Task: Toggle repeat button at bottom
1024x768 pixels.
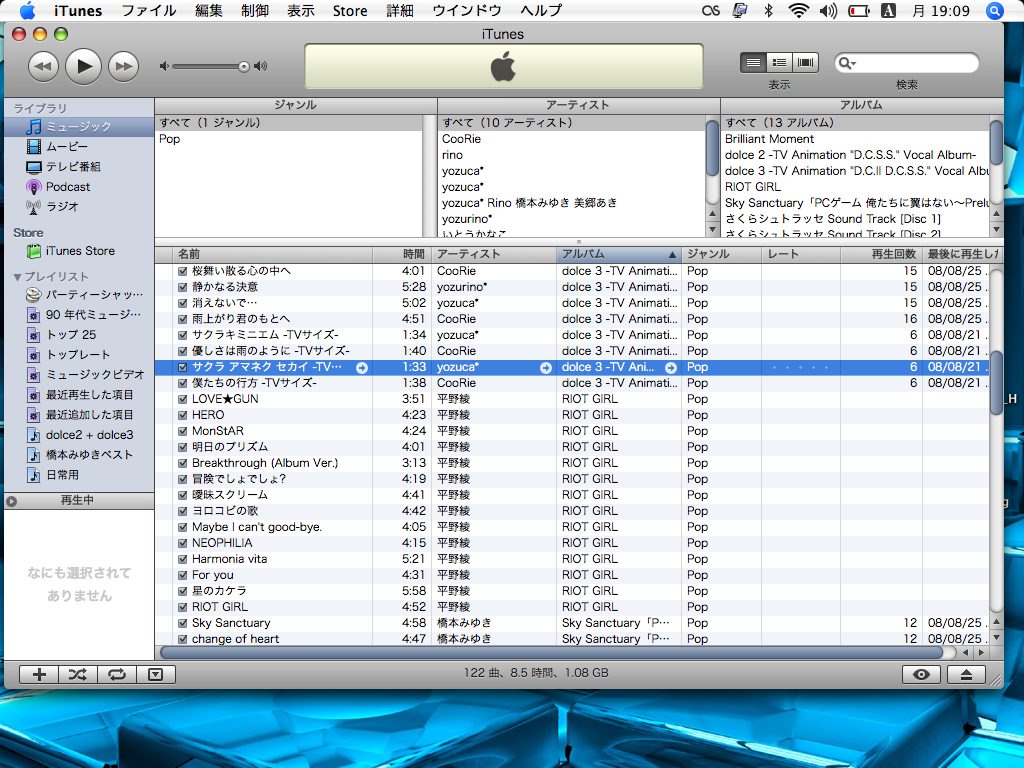Action: pyautogui.click(x=117, y=675)
